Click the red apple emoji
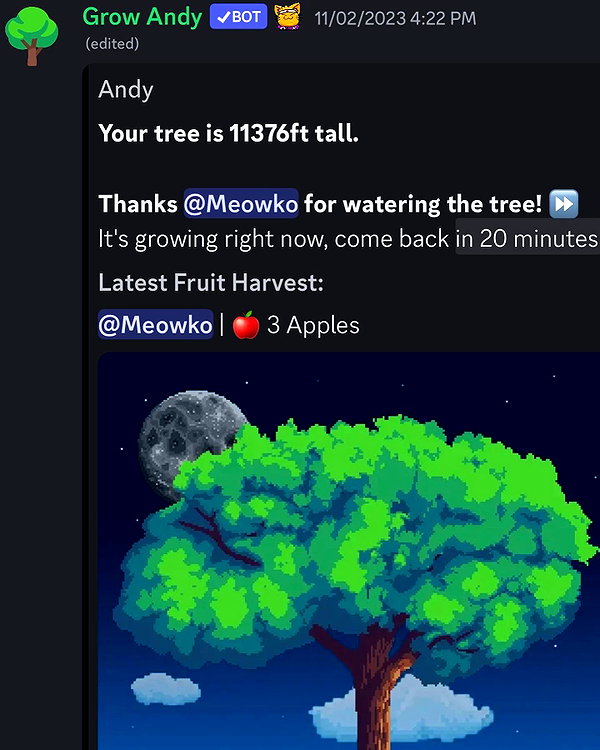The width and height of the screenshot is (600, 750). tap(246, 325)
